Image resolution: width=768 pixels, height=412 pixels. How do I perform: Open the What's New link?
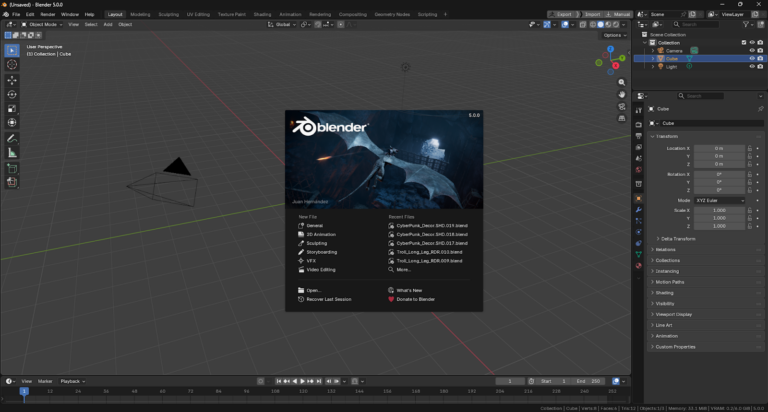(x=410, y=290)
